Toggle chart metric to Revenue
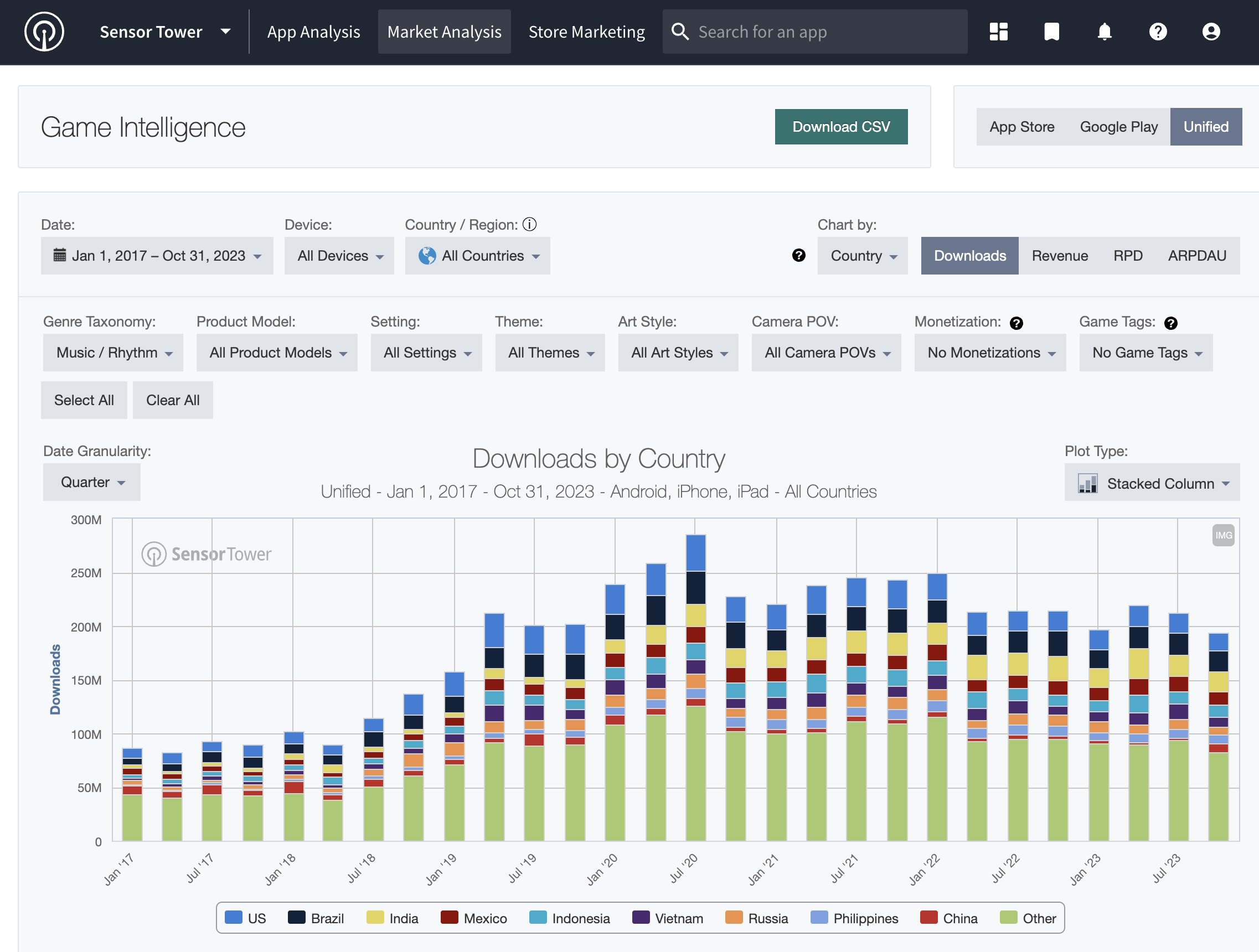The height and width of the screenshot is (952, 1259). (x=1059, y=256)
